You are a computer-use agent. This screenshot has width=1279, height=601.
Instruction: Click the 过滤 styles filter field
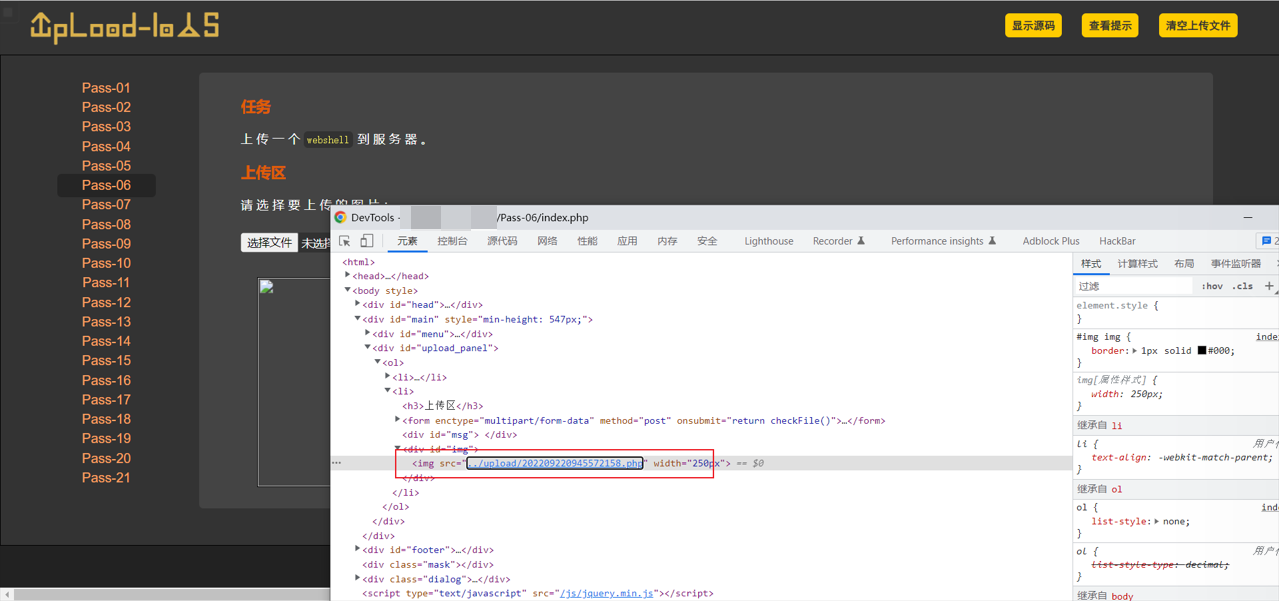(x=1132, y=286)
